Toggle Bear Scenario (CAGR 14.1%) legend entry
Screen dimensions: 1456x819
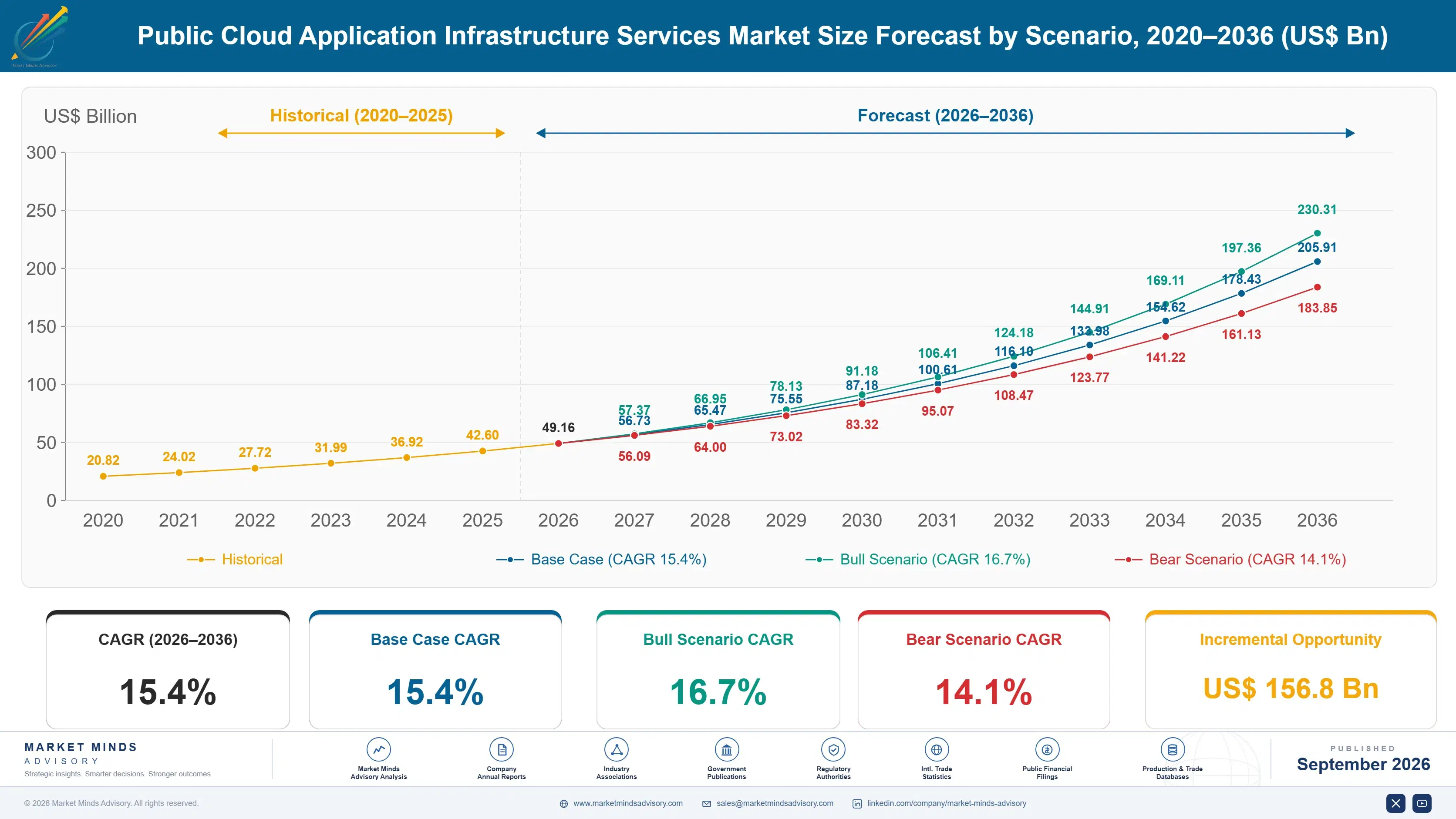pos(1230,559)
